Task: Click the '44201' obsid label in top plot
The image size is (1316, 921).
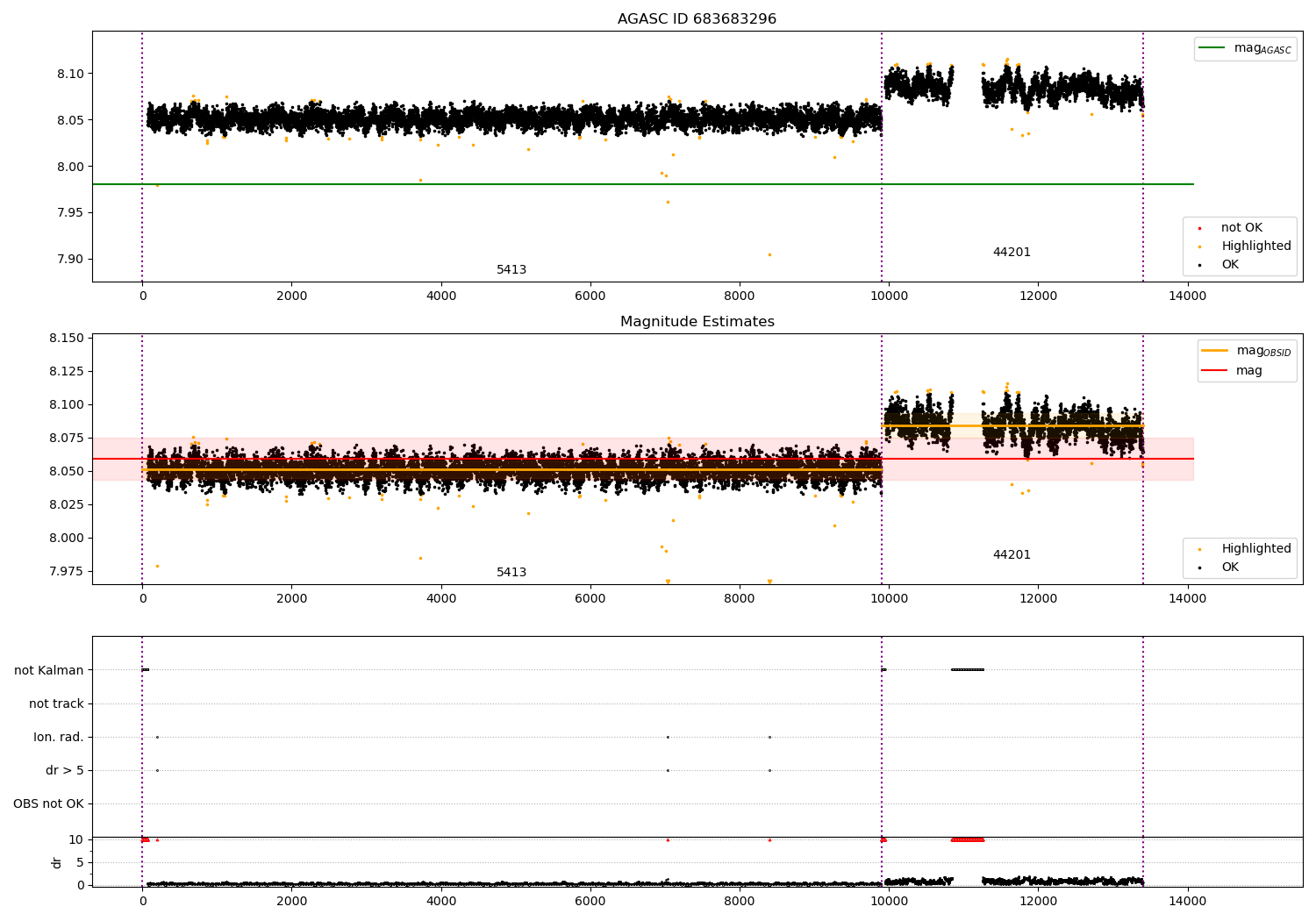Action: 1012,253
